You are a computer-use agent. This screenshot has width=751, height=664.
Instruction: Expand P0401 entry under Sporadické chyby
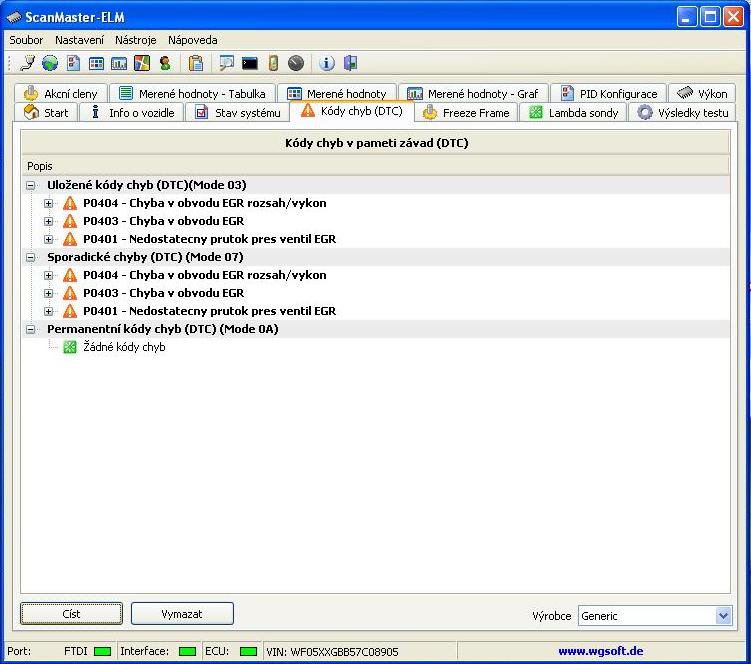click(48, 311)
